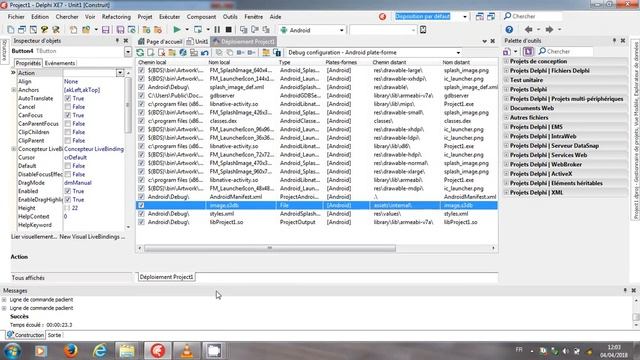Open the Composant menu
The width and height of the screenshot is (640, 360).
[x=201, y=17]
